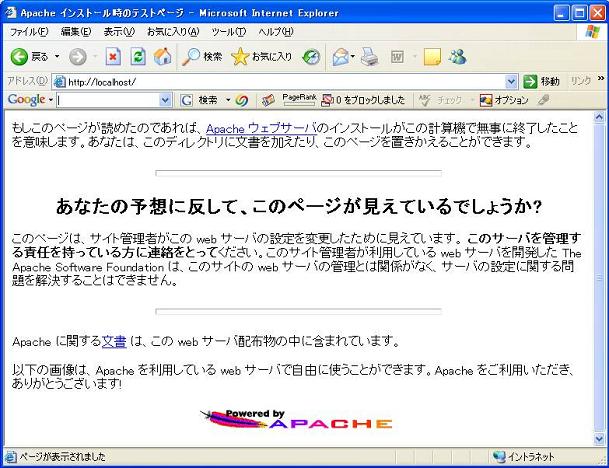The height and width of the screenshot is (468, 609).
Task: Refresh the page with green arrows icon
Action: point(138,57)
